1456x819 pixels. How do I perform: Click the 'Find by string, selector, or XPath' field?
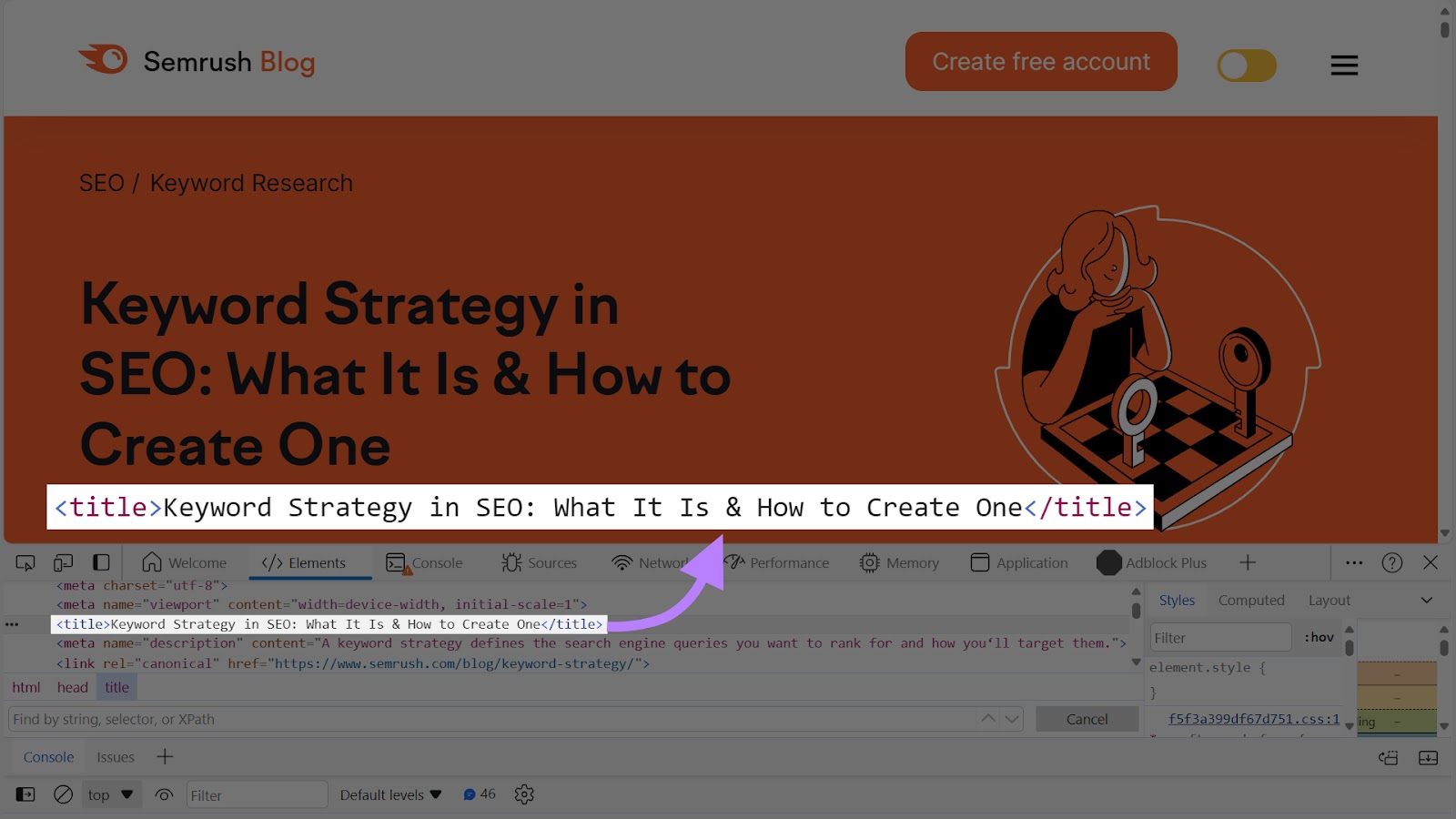[x=364, y=719]
